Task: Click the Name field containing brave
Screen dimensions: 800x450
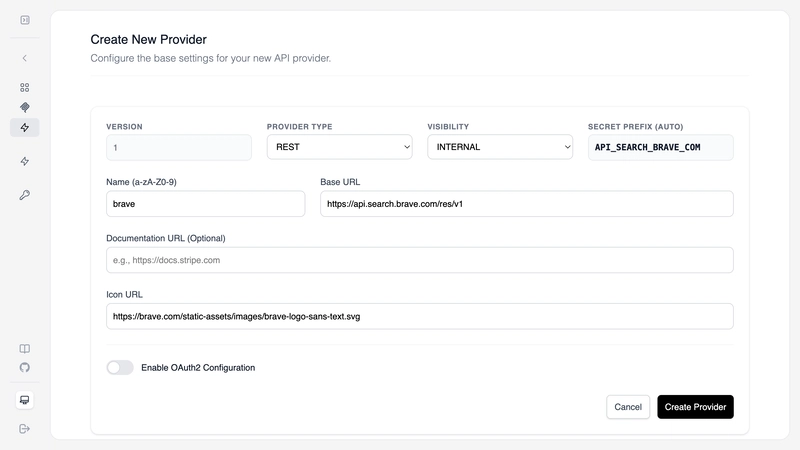Action: (x=205, y=204)
